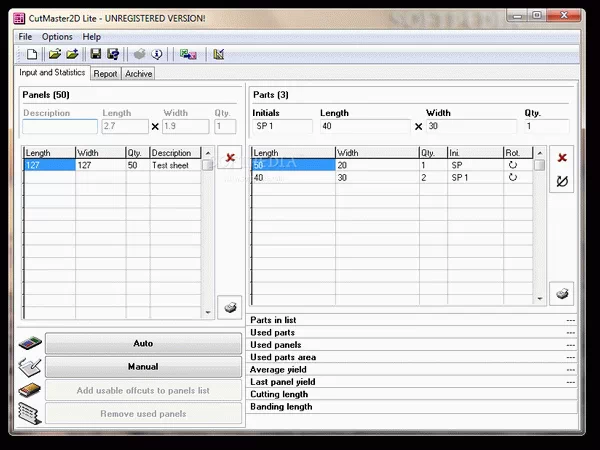Click the ruler-and-triangle settings icon
This screenshot has width=600, height=450.
pos(219,54)
